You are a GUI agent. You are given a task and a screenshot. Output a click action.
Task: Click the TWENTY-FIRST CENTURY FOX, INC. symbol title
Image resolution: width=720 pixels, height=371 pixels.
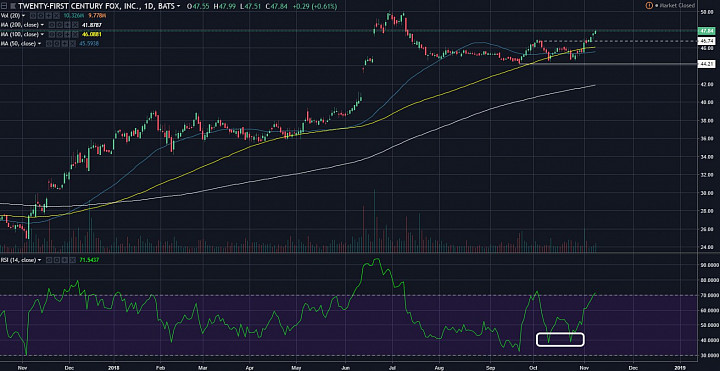(x=78, y=6)
